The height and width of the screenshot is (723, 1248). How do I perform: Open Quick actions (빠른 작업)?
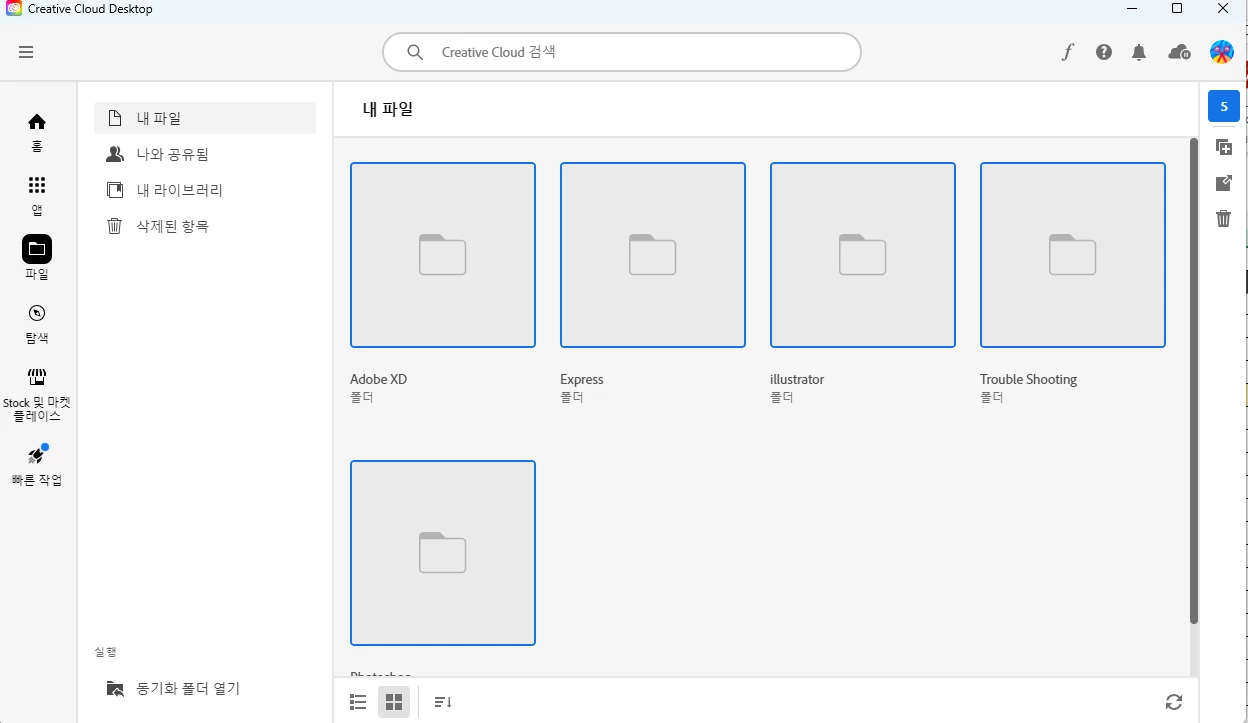(x=37, y=465)
